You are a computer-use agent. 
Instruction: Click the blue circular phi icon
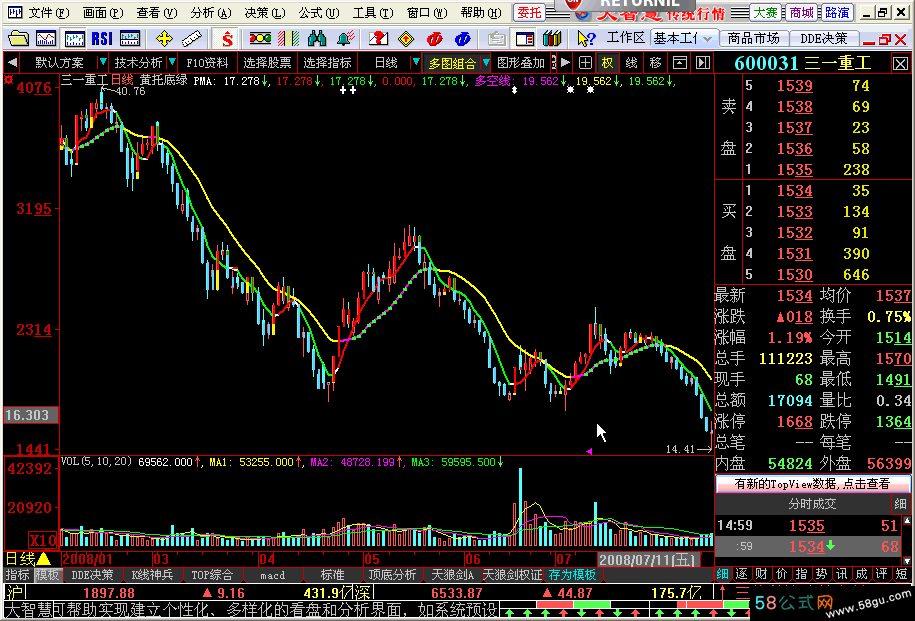(x=463, y=39)
